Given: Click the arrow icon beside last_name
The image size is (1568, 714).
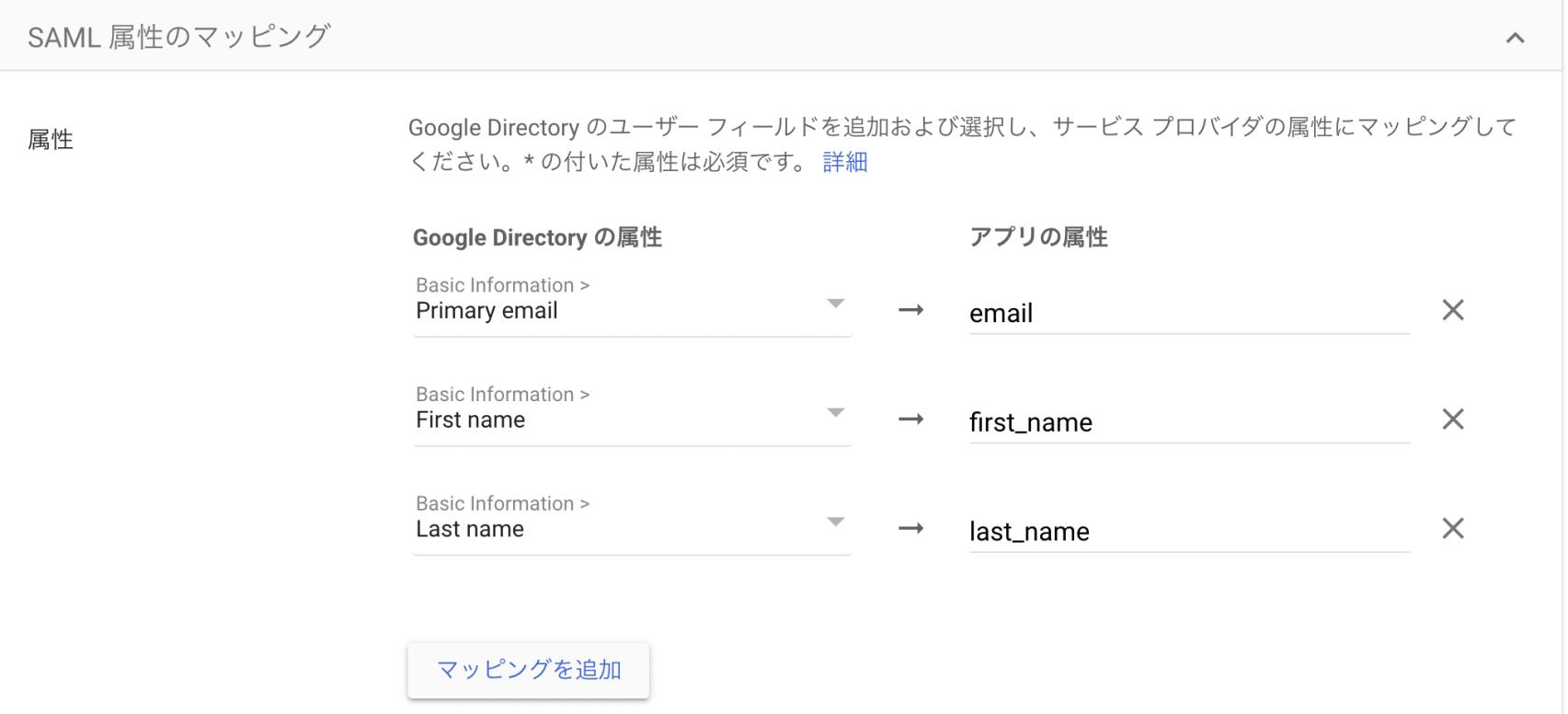Looking at the screenshot, I should pos(910,528).
